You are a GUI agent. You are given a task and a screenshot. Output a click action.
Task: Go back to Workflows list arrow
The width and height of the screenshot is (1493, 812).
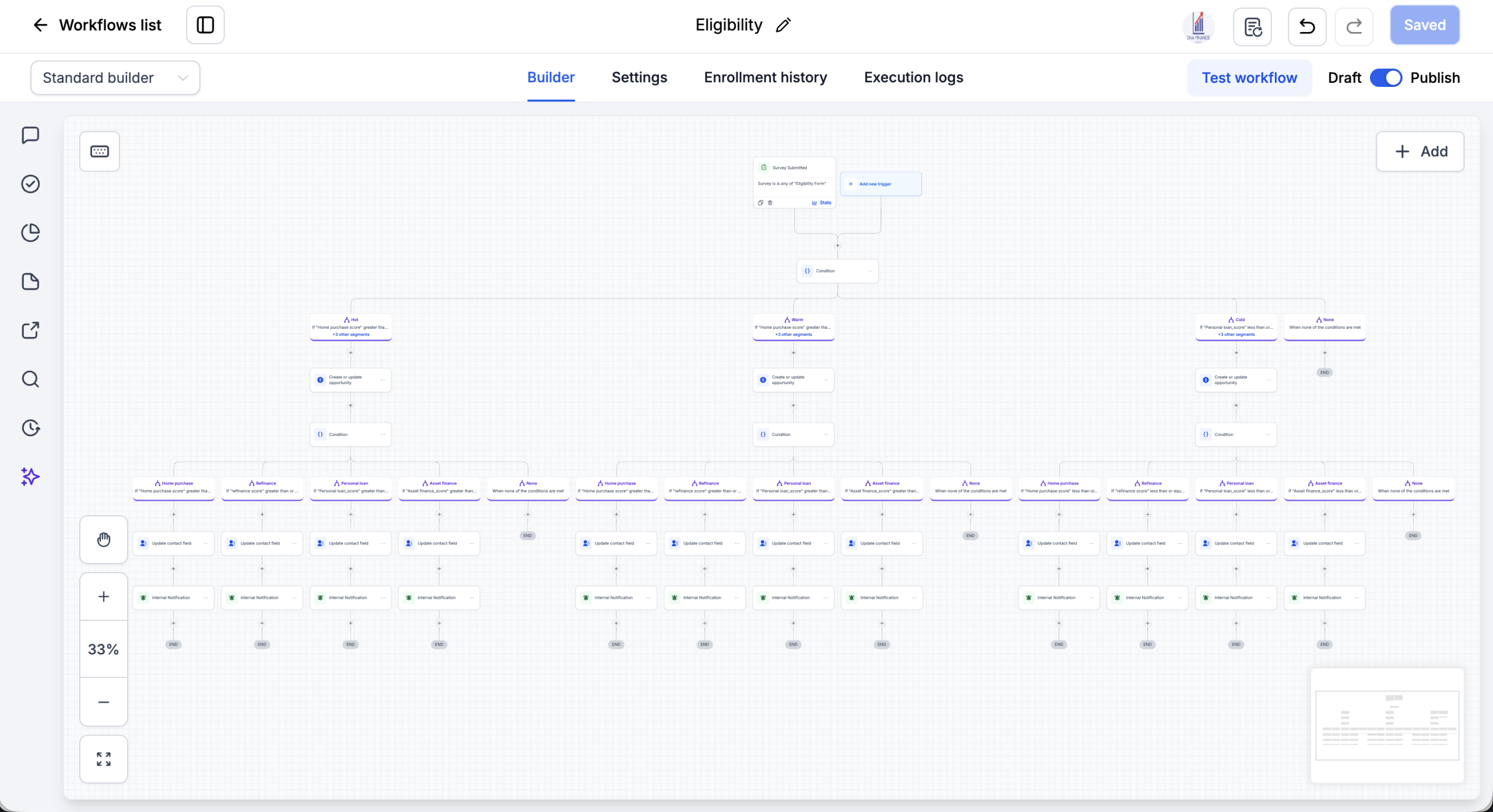pyautogui.click(x=40, y=25)
